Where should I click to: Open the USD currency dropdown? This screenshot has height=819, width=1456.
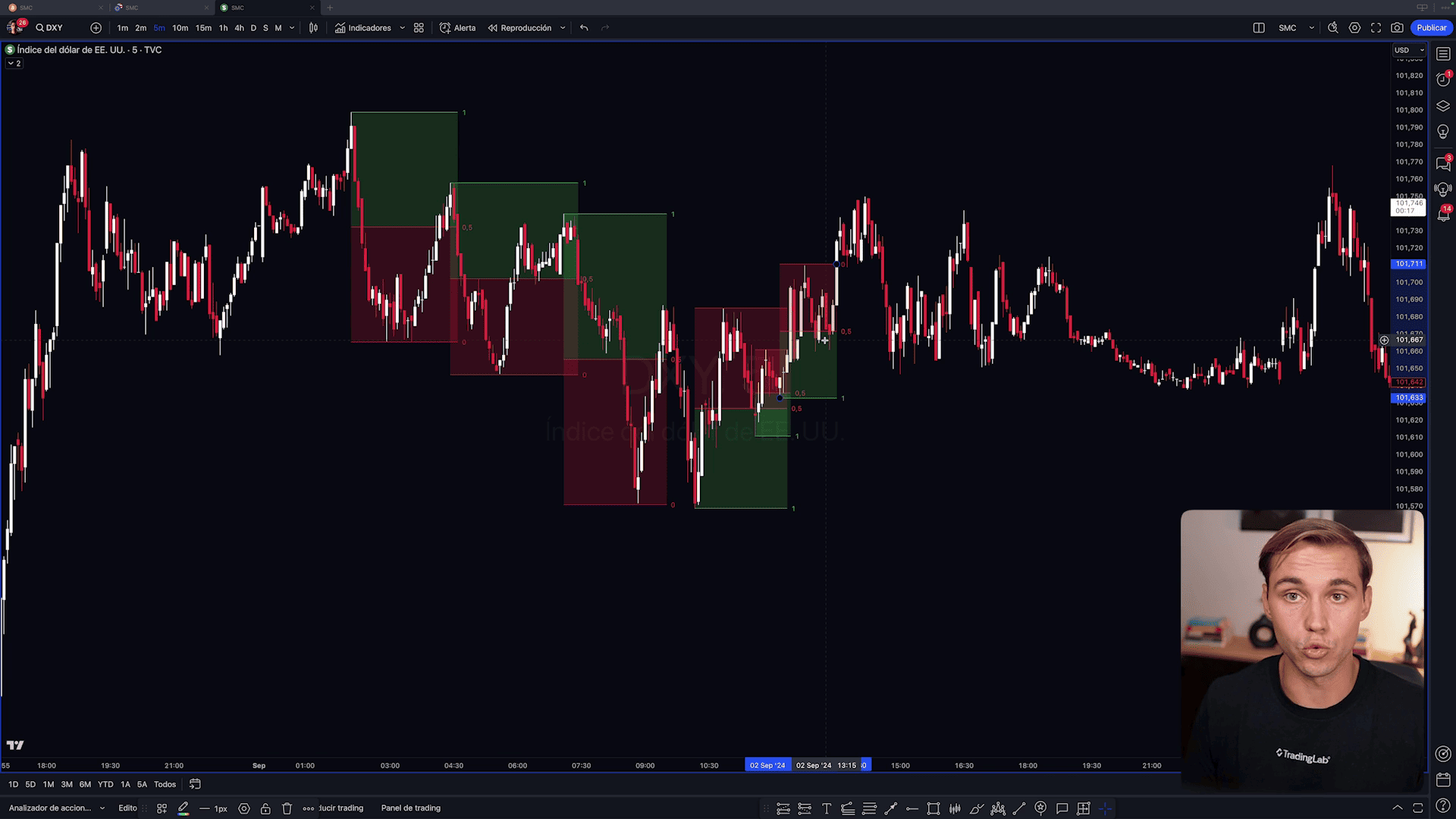[1409, 50]
